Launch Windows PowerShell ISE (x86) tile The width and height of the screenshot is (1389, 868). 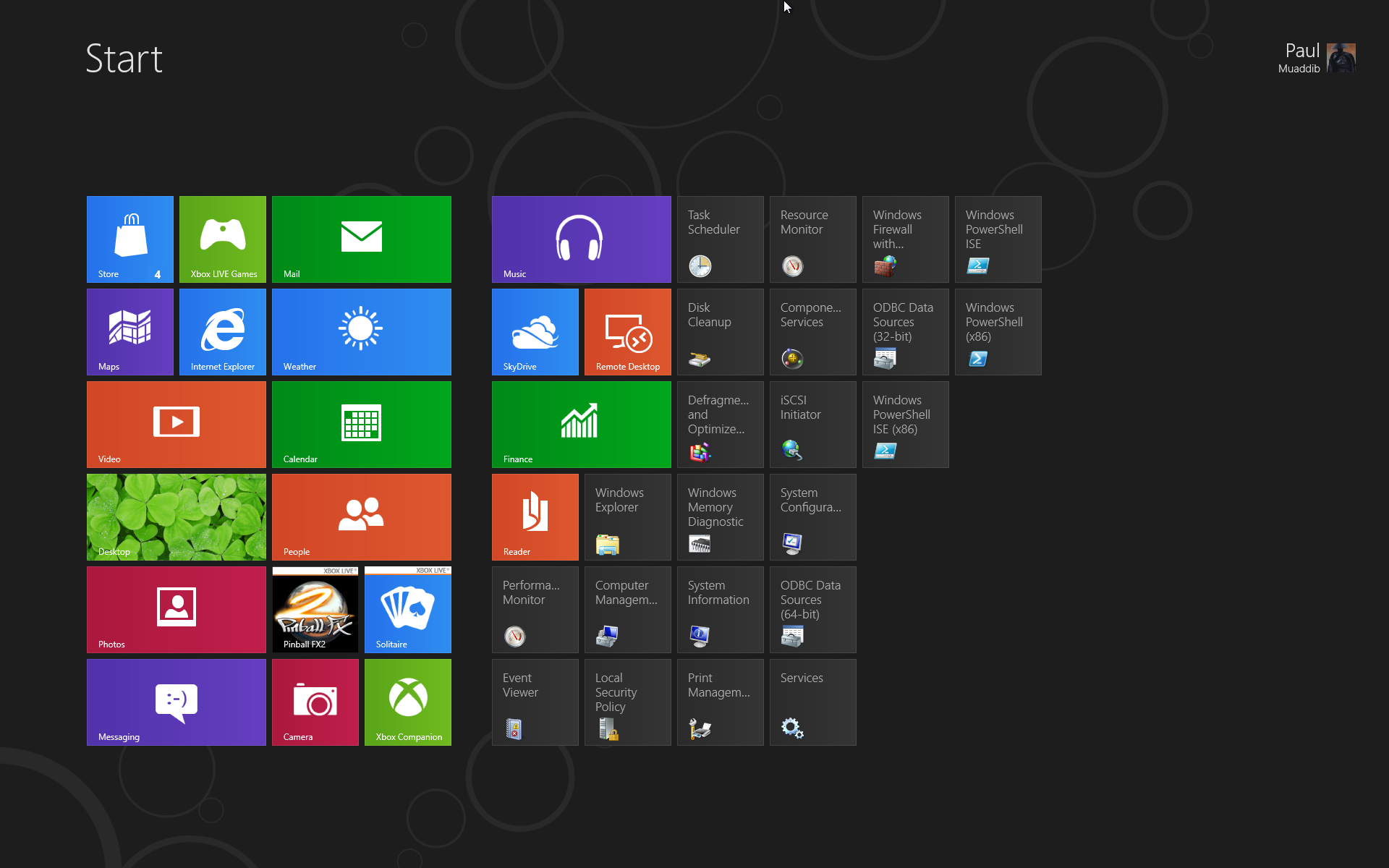(x=906, y=425)
